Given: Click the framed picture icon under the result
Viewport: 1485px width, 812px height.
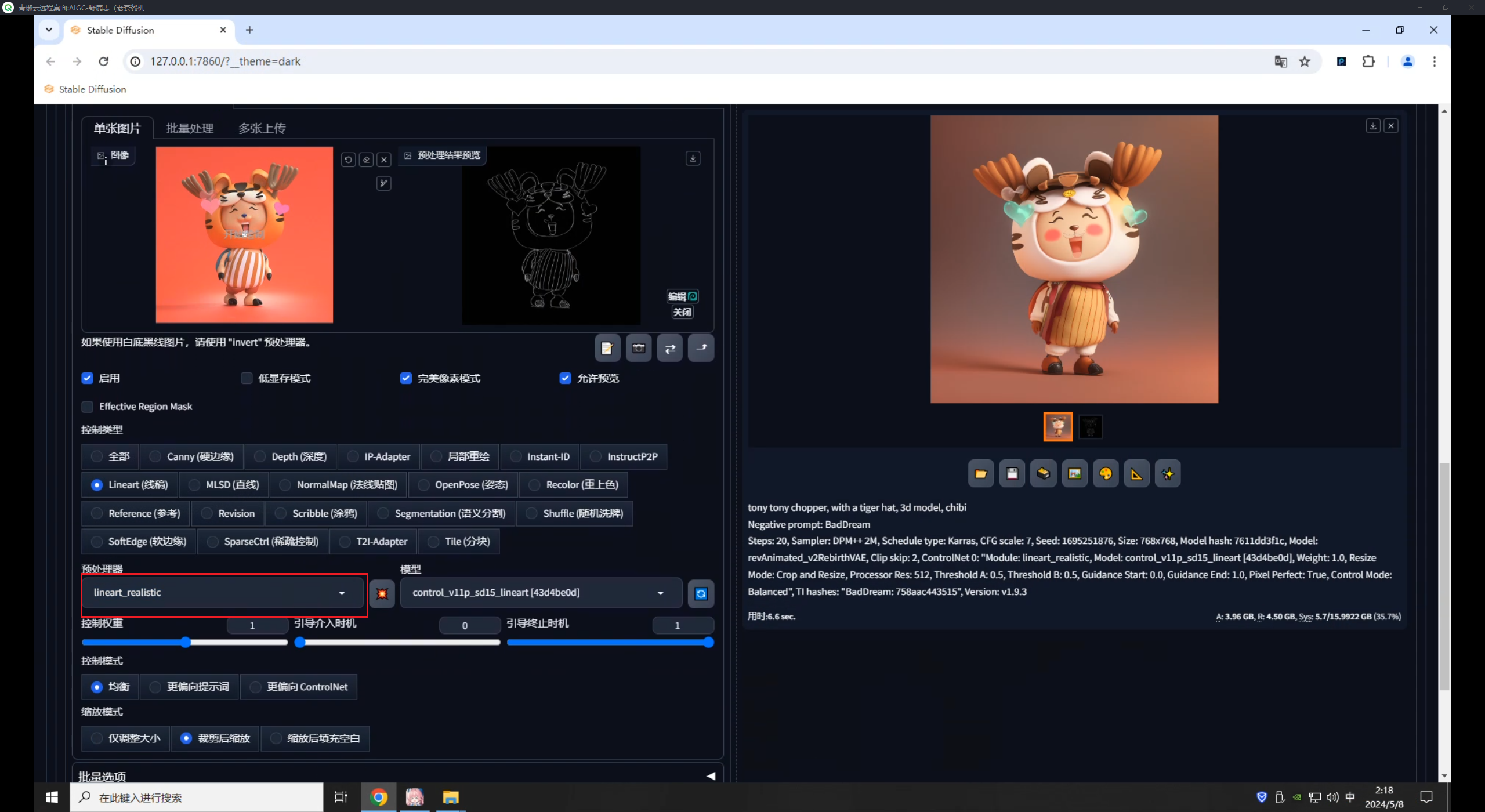Looking at the screenshot, I should point(1074,474).
